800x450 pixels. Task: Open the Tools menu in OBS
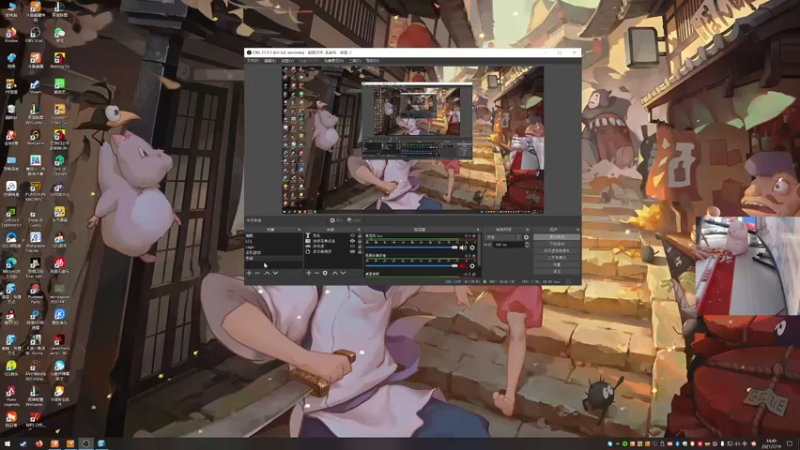355,61
